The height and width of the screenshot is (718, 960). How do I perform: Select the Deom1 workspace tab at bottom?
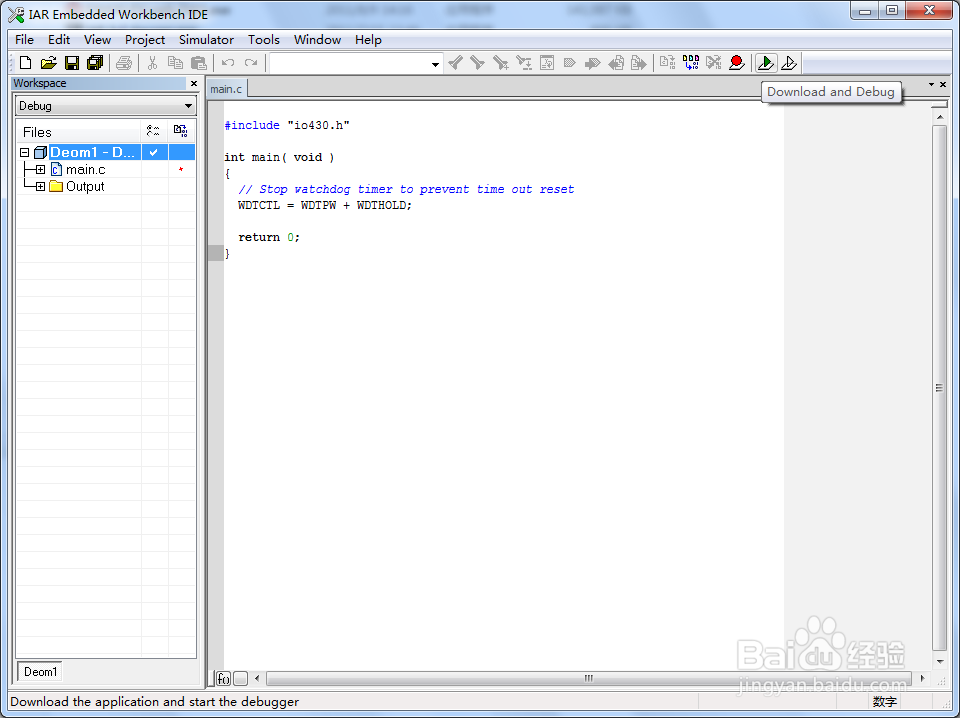(40, 671)
